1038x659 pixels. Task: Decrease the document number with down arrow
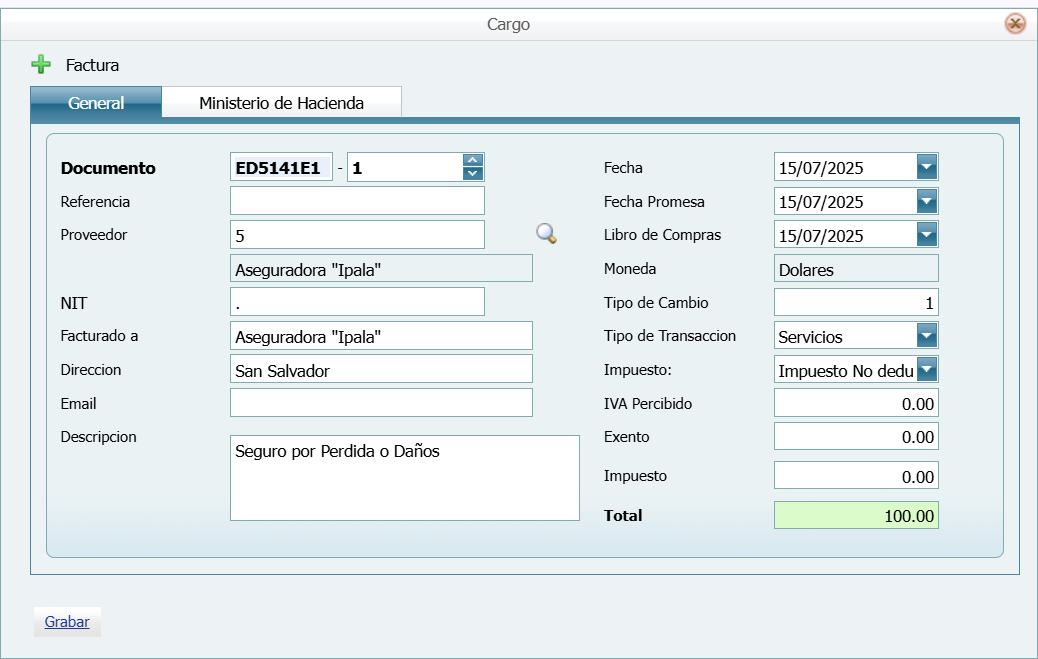pos(473,174)
